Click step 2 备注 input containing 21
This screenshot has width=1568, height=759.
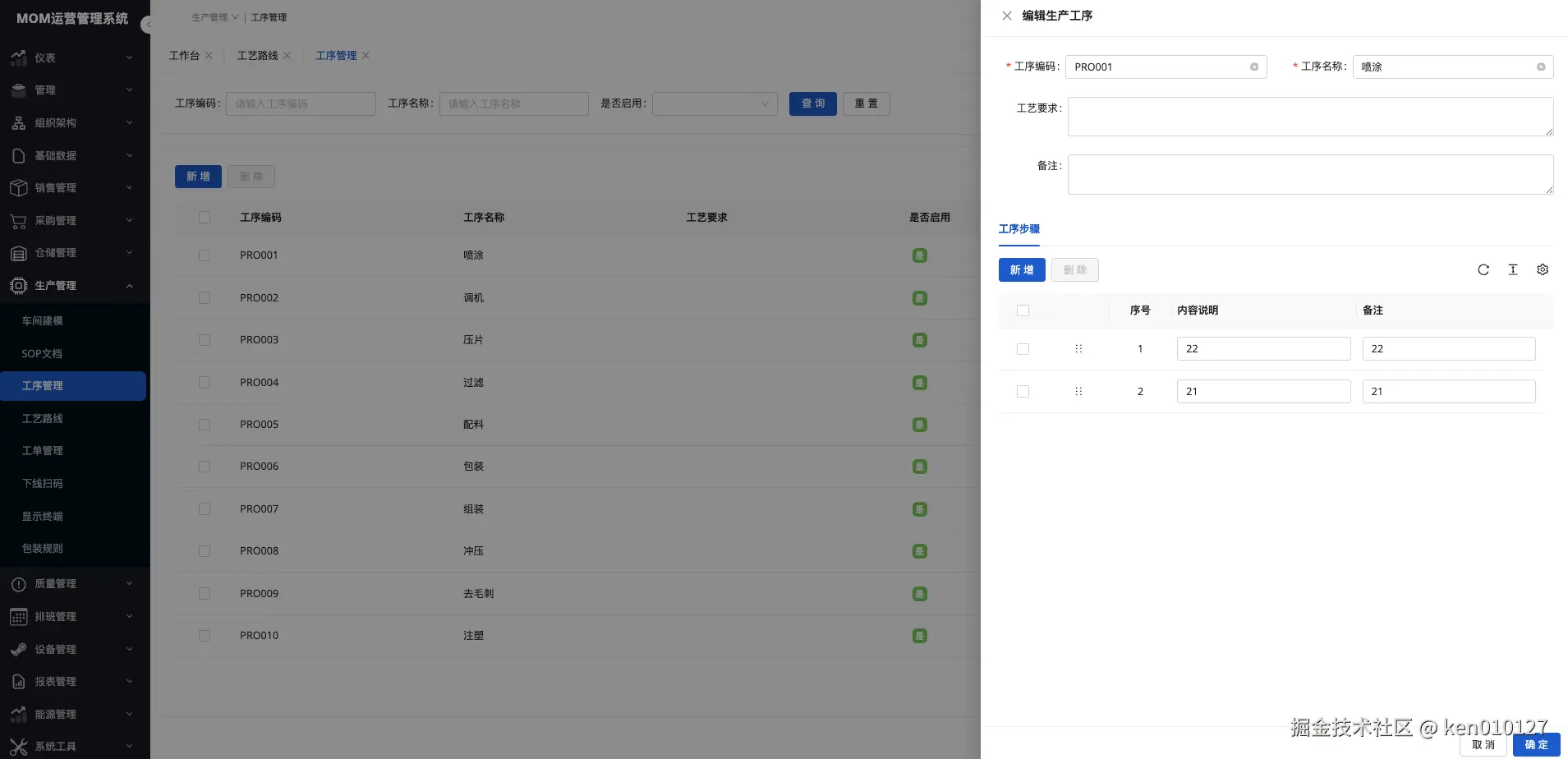pos(1449,392)
